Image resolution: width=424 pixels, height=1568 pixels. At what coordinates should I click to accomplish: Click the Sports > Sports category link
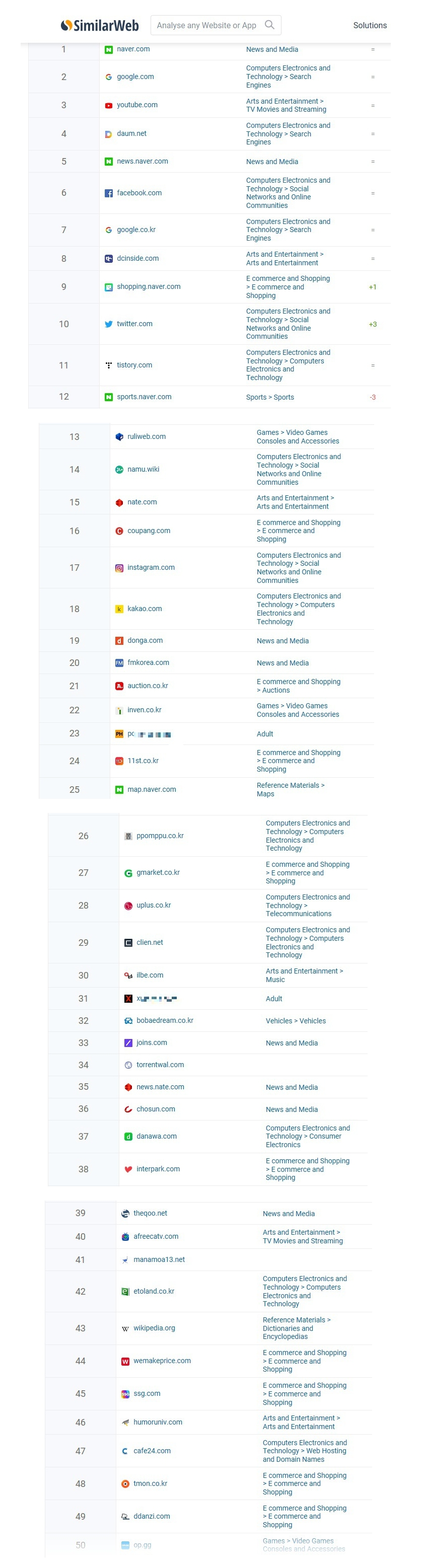[x=270, y=398]
